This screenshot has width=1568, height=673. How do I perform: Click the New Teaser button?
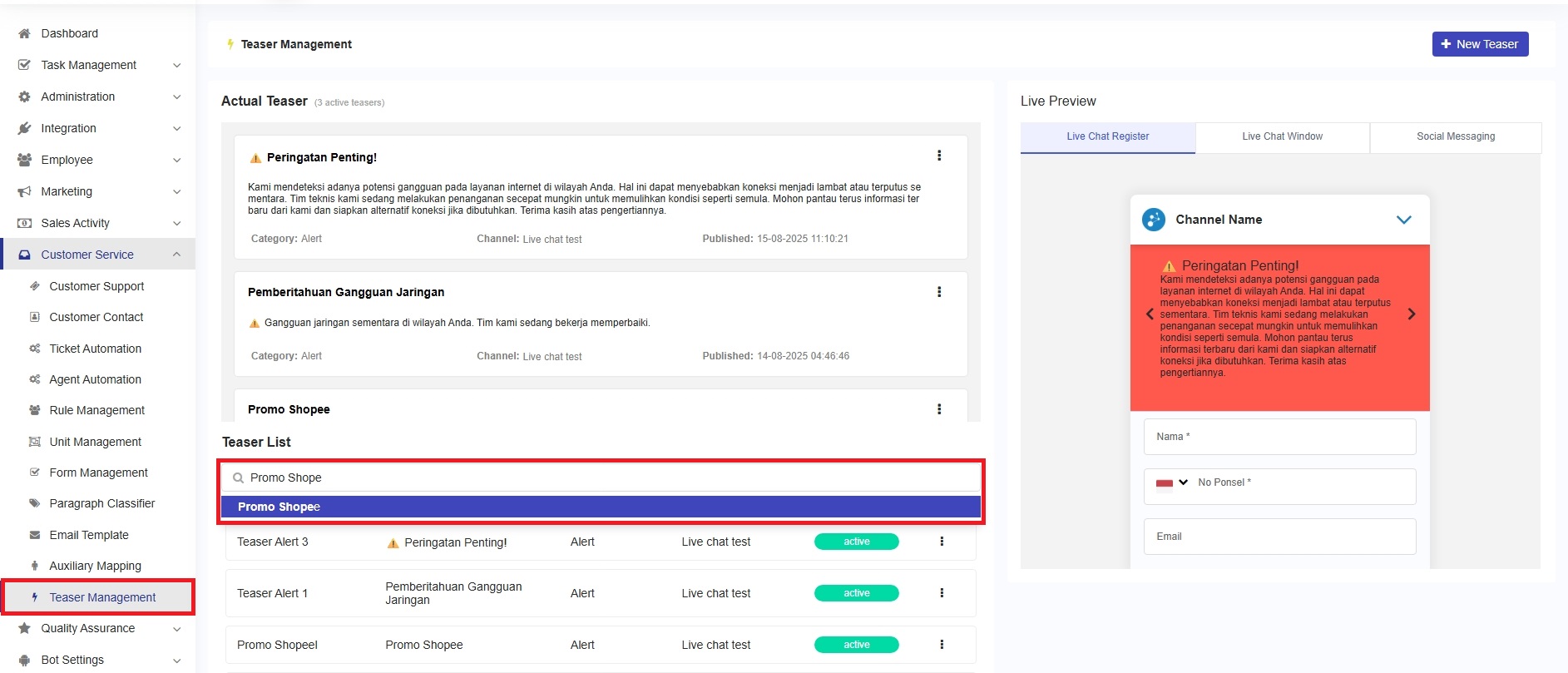pos(1480,44)
